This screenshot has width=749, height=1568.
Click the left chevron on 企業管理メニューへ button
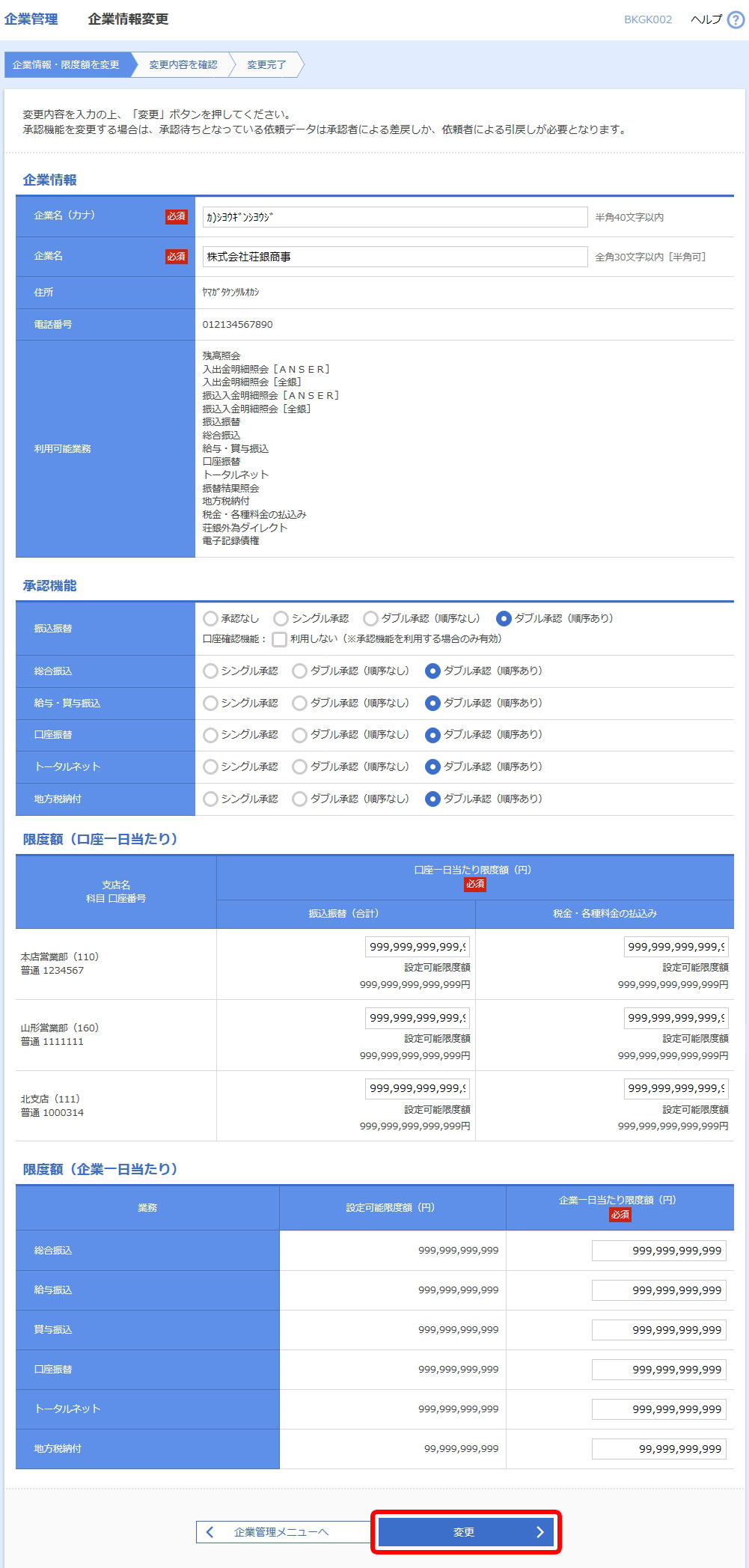(210, 1531)
